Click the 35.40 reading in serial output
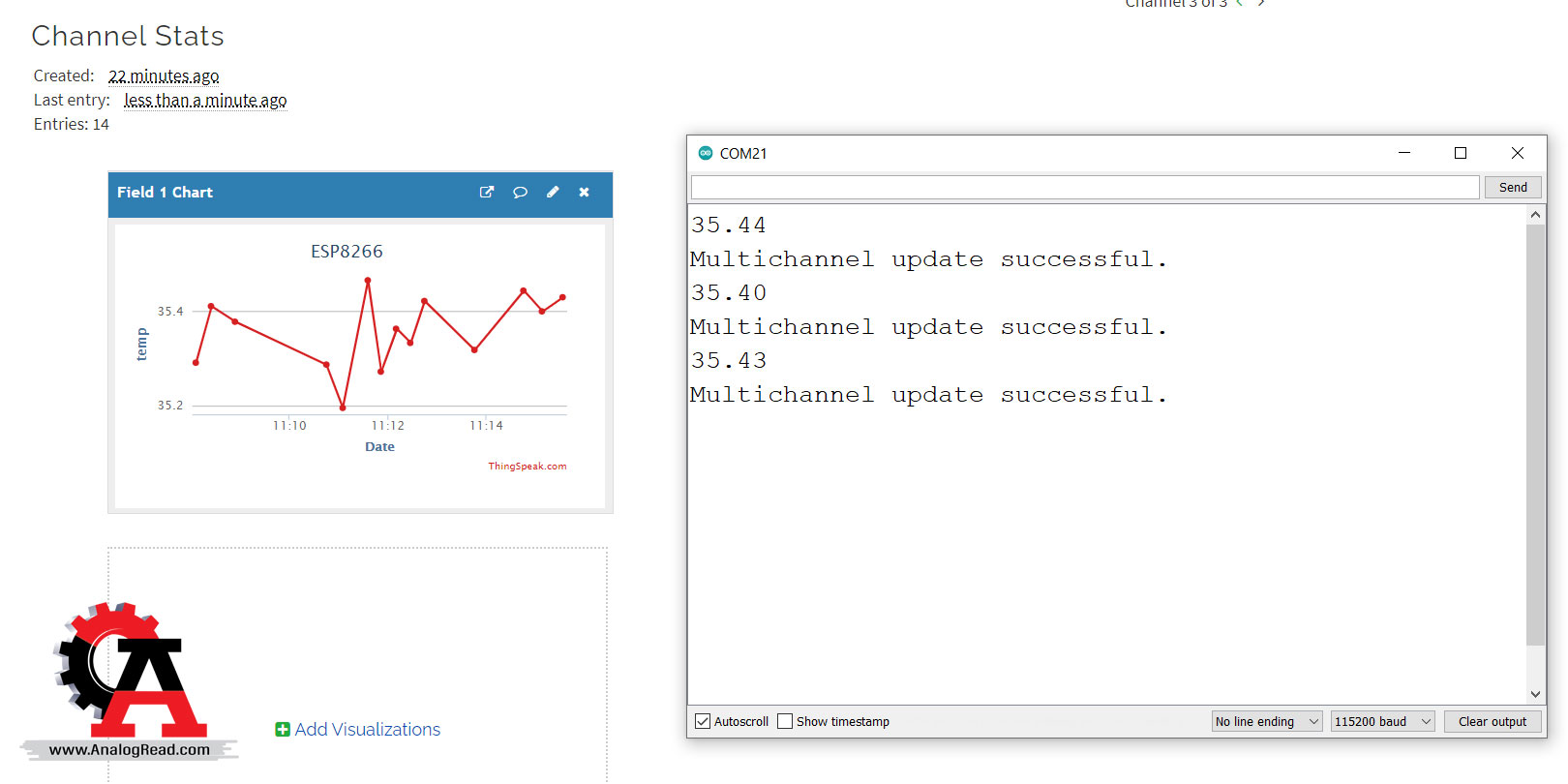 (x=728, y=293)
